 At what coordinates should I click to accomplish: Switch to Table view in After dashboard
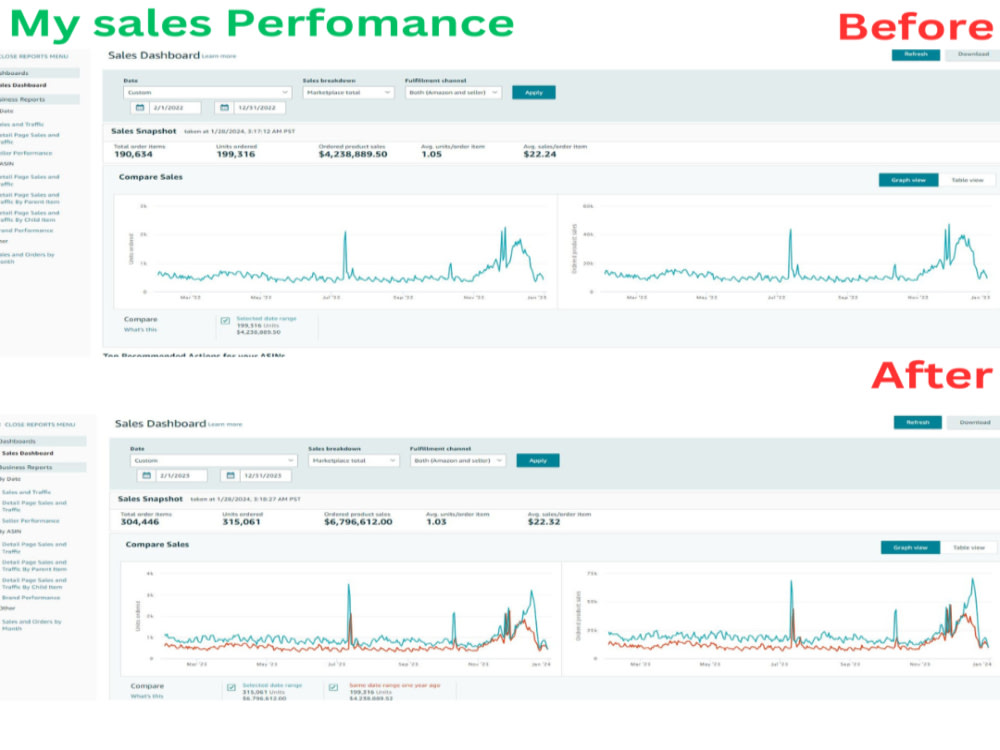[x=969, y=548]
